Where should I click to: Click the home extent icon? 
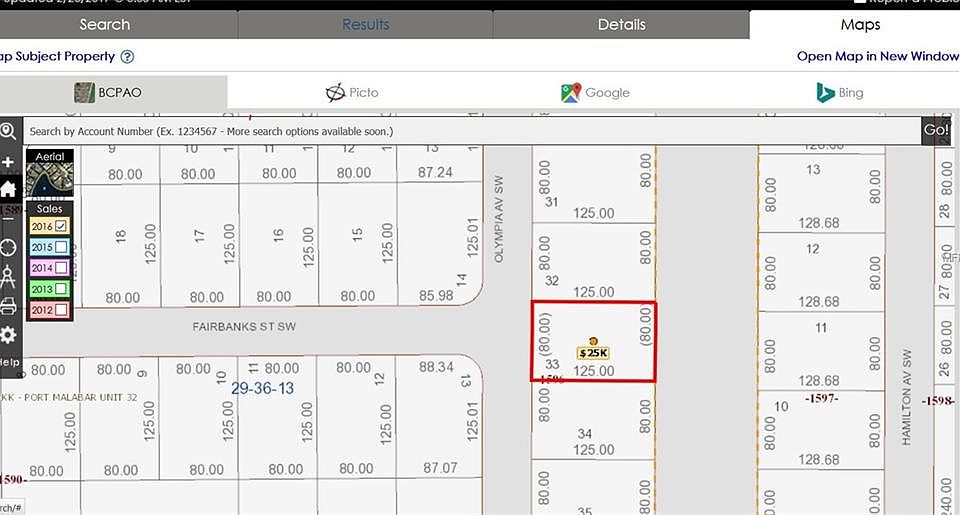click(x=8, y=189)
